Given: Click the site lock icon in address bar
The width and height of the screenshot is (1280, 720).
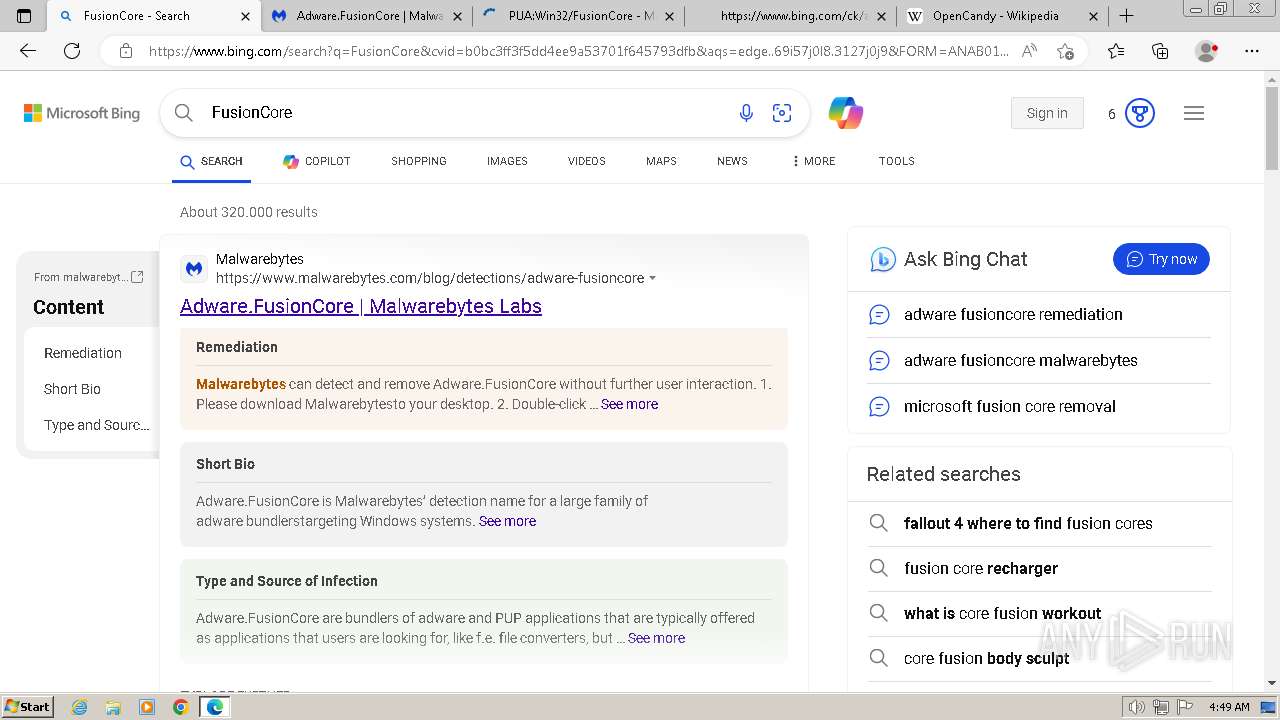Looking at the screenshot, I should (126, 51).
